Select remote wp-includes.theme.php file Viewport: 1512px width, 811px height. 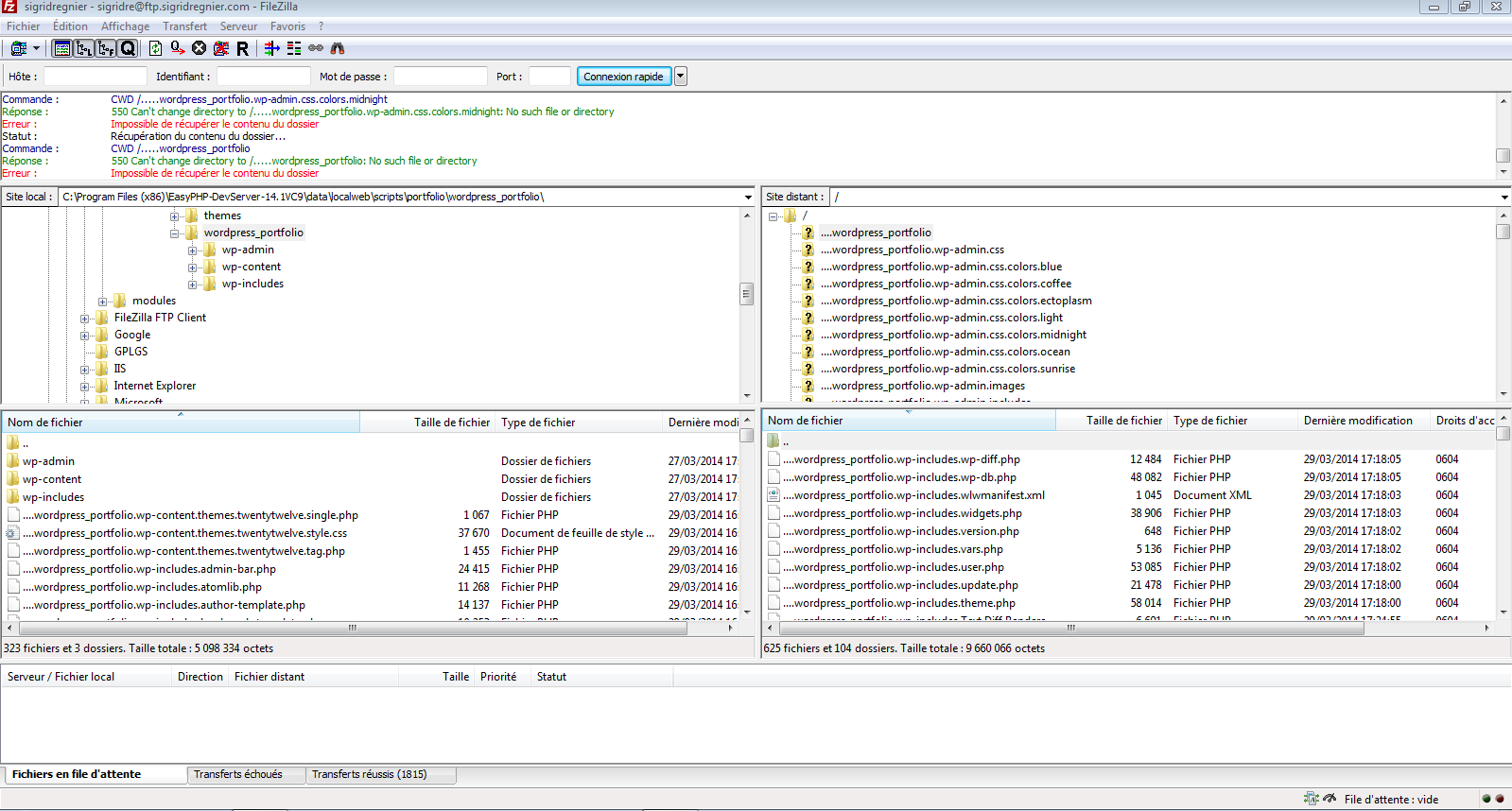(898, 603)
